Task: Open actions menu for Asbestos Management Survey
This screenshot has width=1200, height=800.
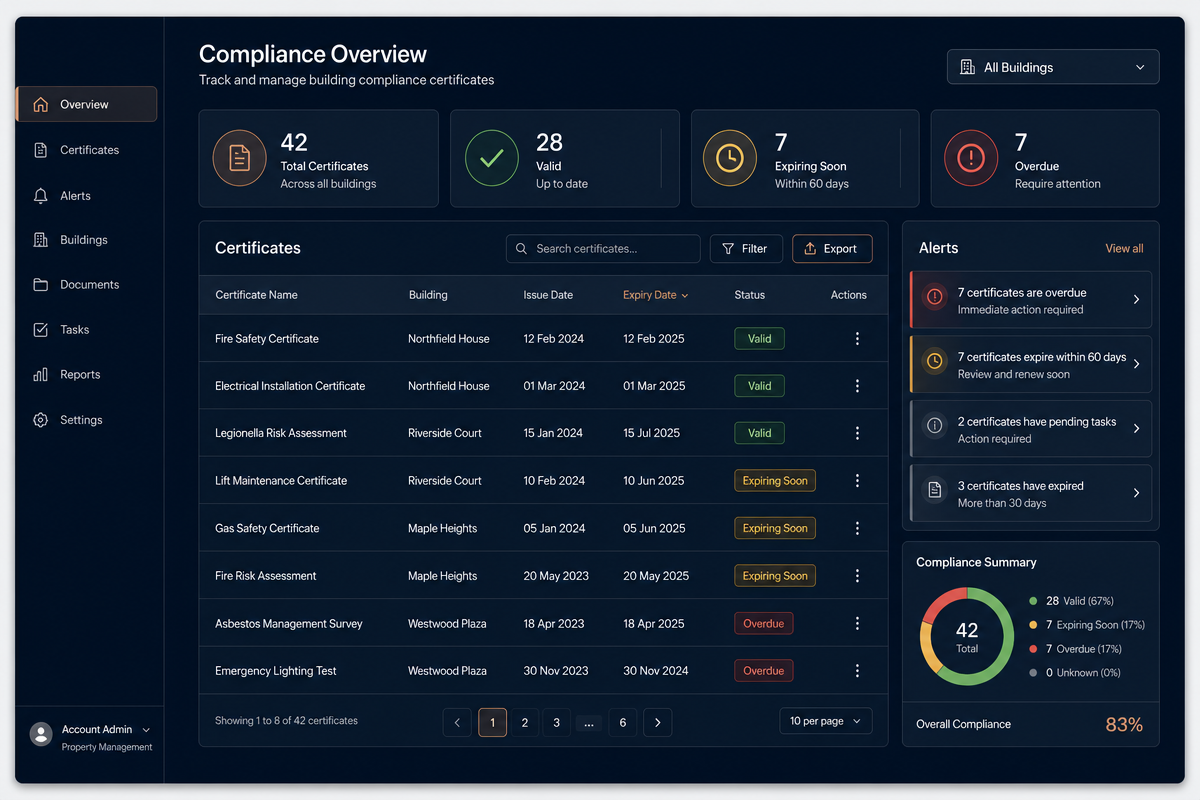Action: coord(857,623)
